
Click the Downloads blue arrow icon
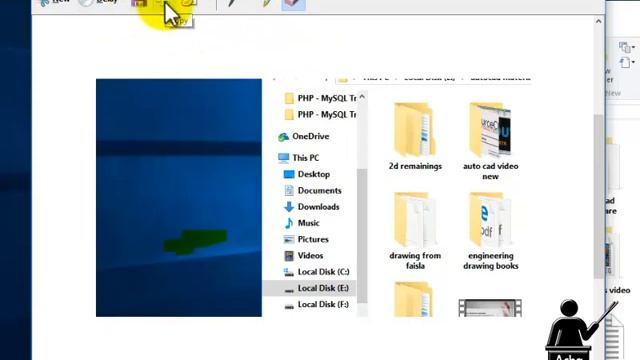[289, 207]
